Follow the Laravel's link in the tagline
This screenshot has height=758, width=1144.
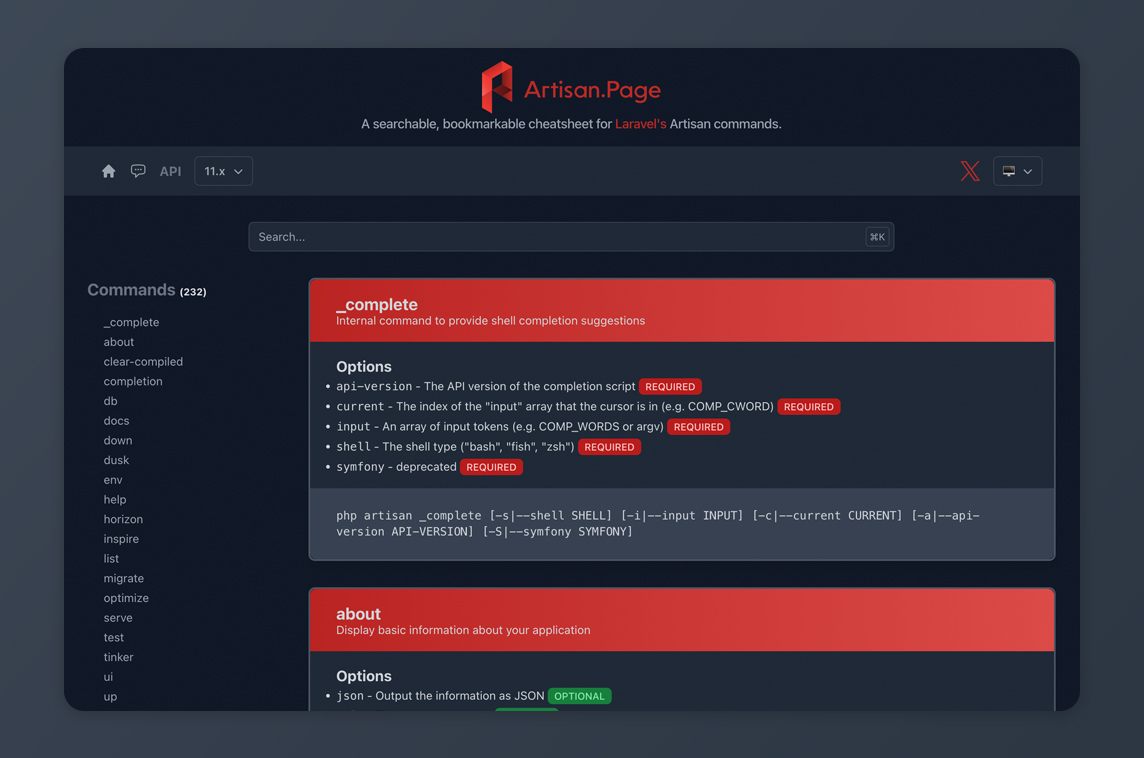[640, 124]
